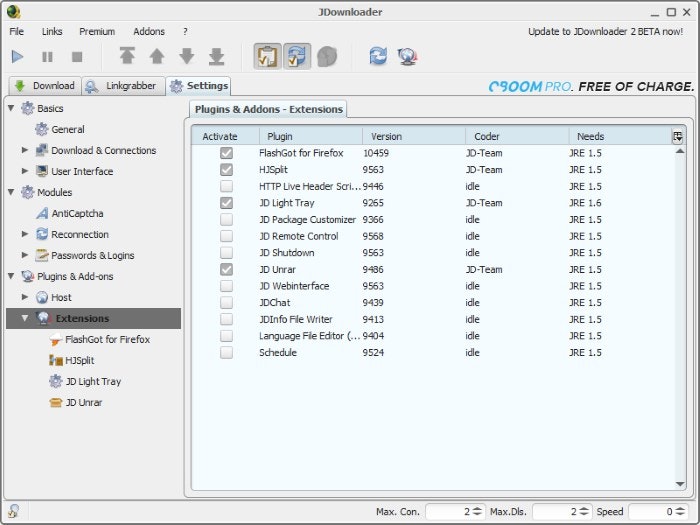700x525 pixels.
Task: Click the JD Unrar archive icon
Action: pyautogui.click(x=55, y=402)
